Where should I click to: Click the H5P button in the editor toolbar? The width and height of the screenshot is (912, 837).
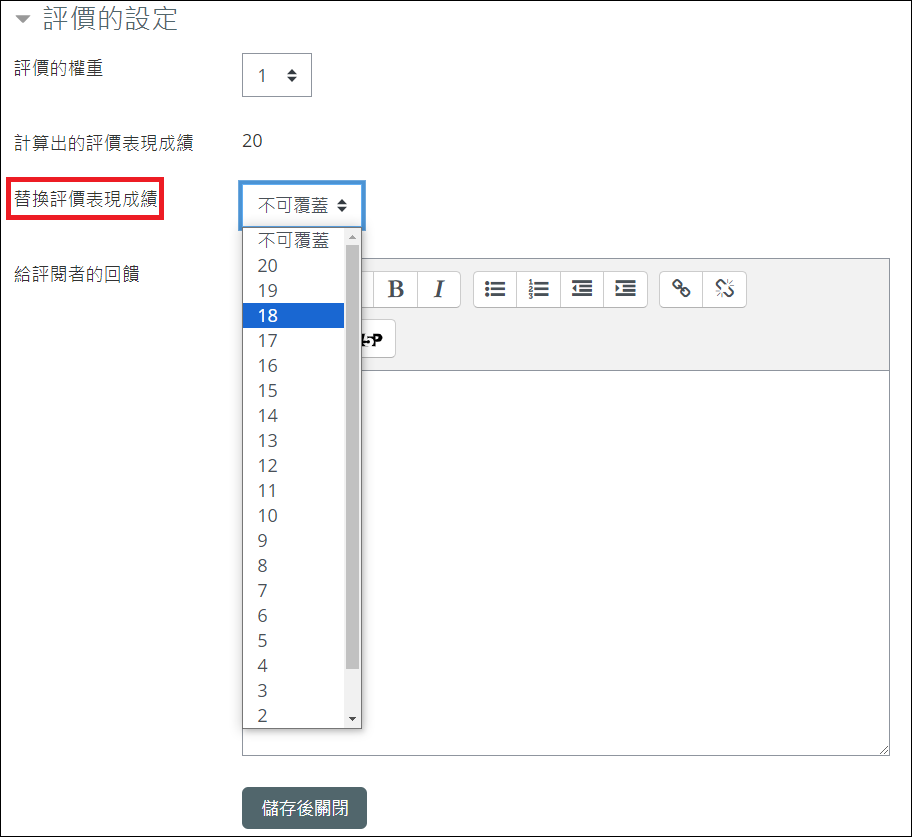pyautogui.click(x=378, y=339)
